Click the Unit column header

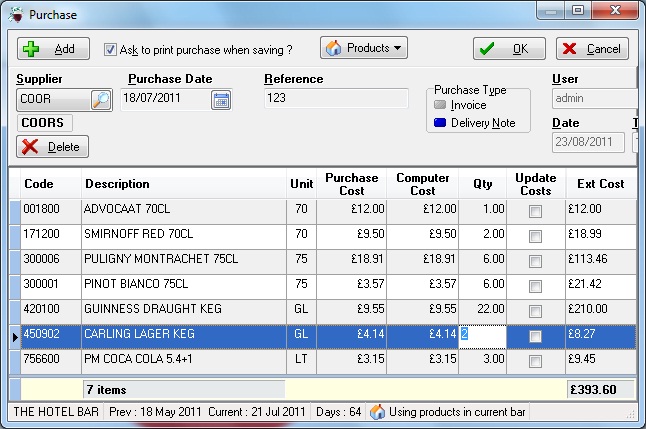point(302,184)
